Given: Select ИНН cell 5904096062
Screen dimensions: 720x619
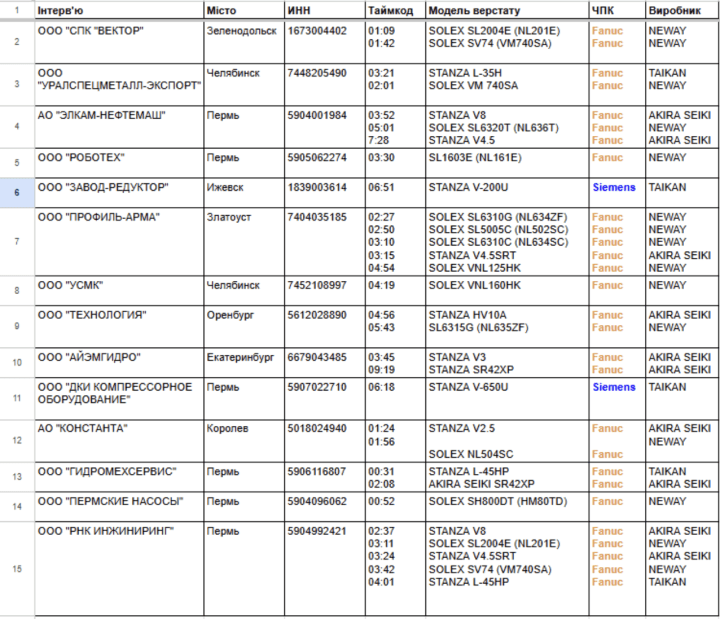Looking at the screenshot, I should [325, 506].
